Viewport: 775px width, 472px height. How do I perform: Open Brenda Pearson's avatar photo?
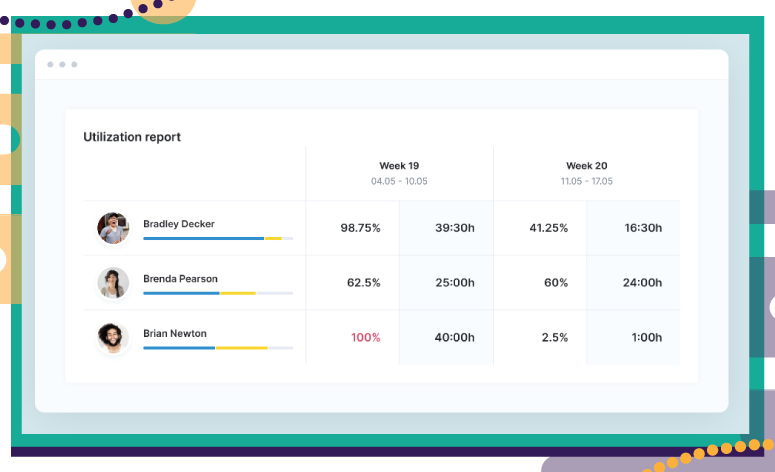(x=113, y=283)
